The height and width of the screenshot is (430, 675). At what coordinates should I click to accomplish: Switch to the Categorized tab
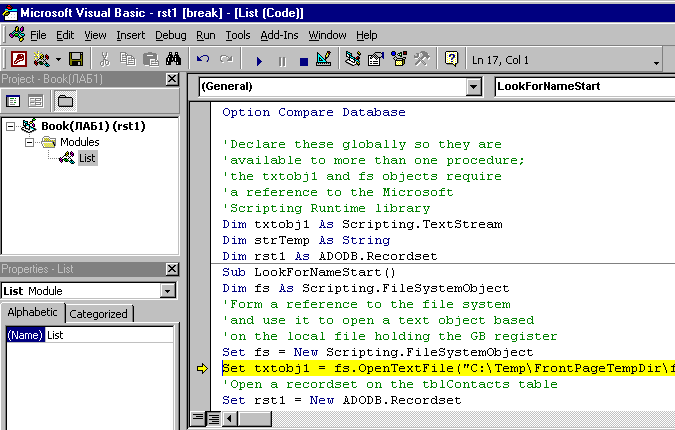pyautogui.click(x=98, y=314)
